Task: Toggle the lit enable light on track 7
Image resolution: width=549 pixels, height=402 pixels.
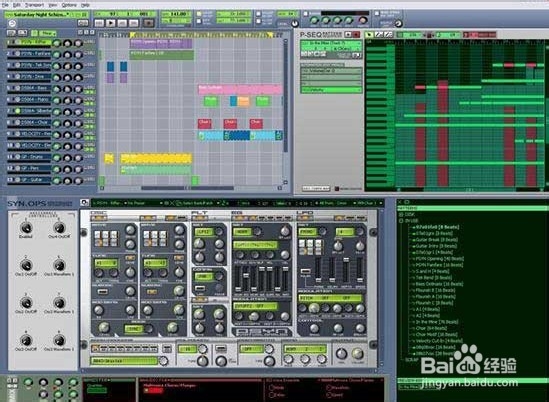Action: [18, 111]
